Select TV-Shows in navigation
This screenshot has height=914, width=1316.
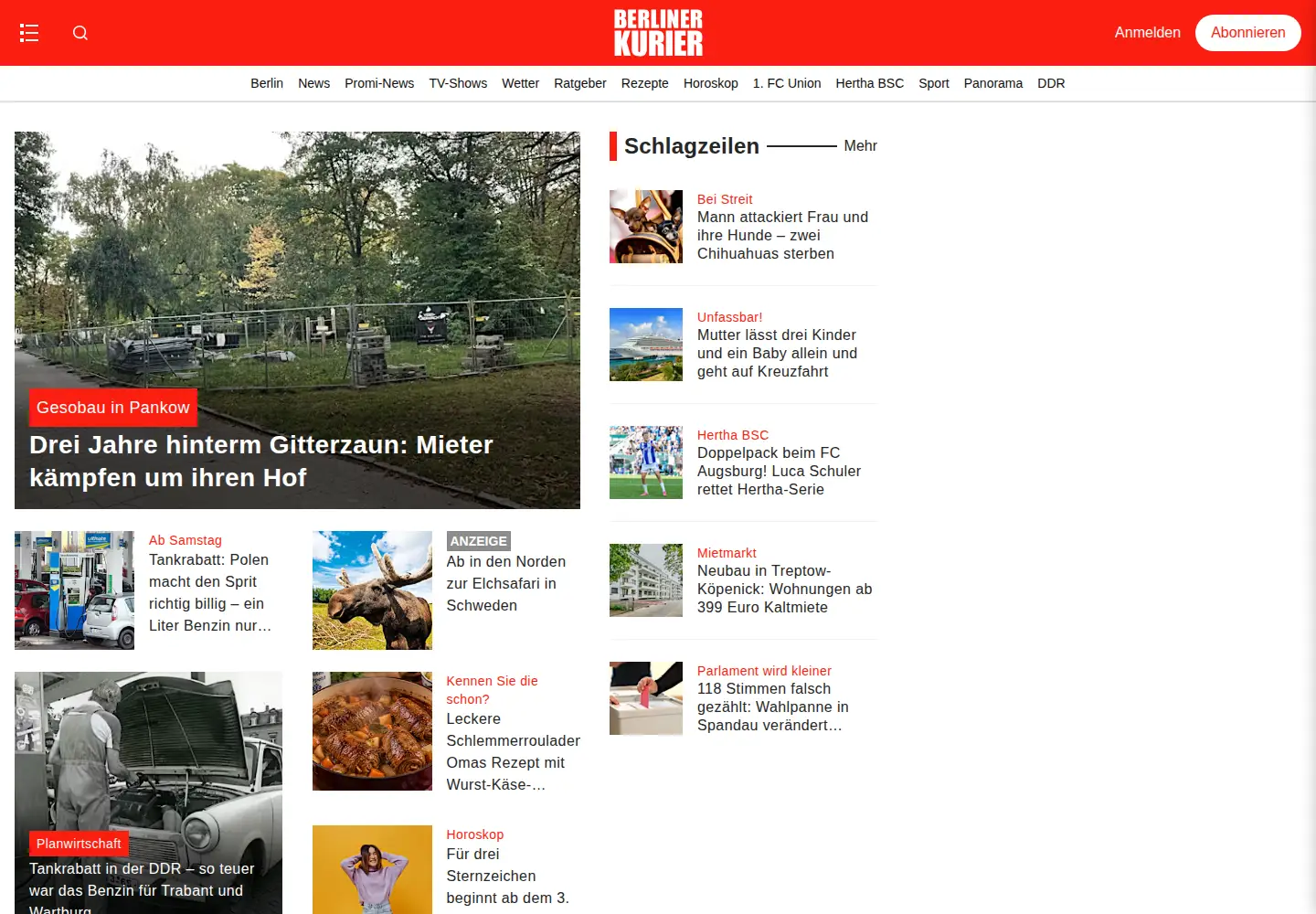point(458,83)
